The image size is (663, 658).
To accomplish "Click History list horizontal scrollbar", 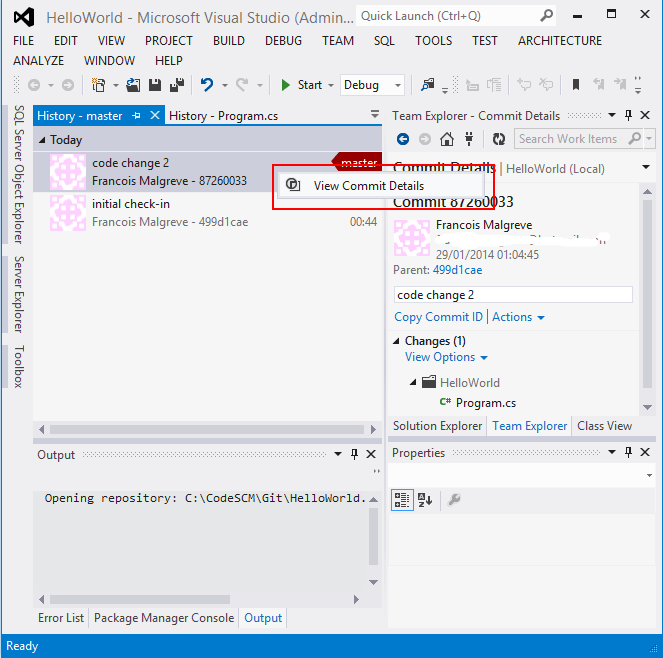I will pyautogui.click(x=207, y=430).
